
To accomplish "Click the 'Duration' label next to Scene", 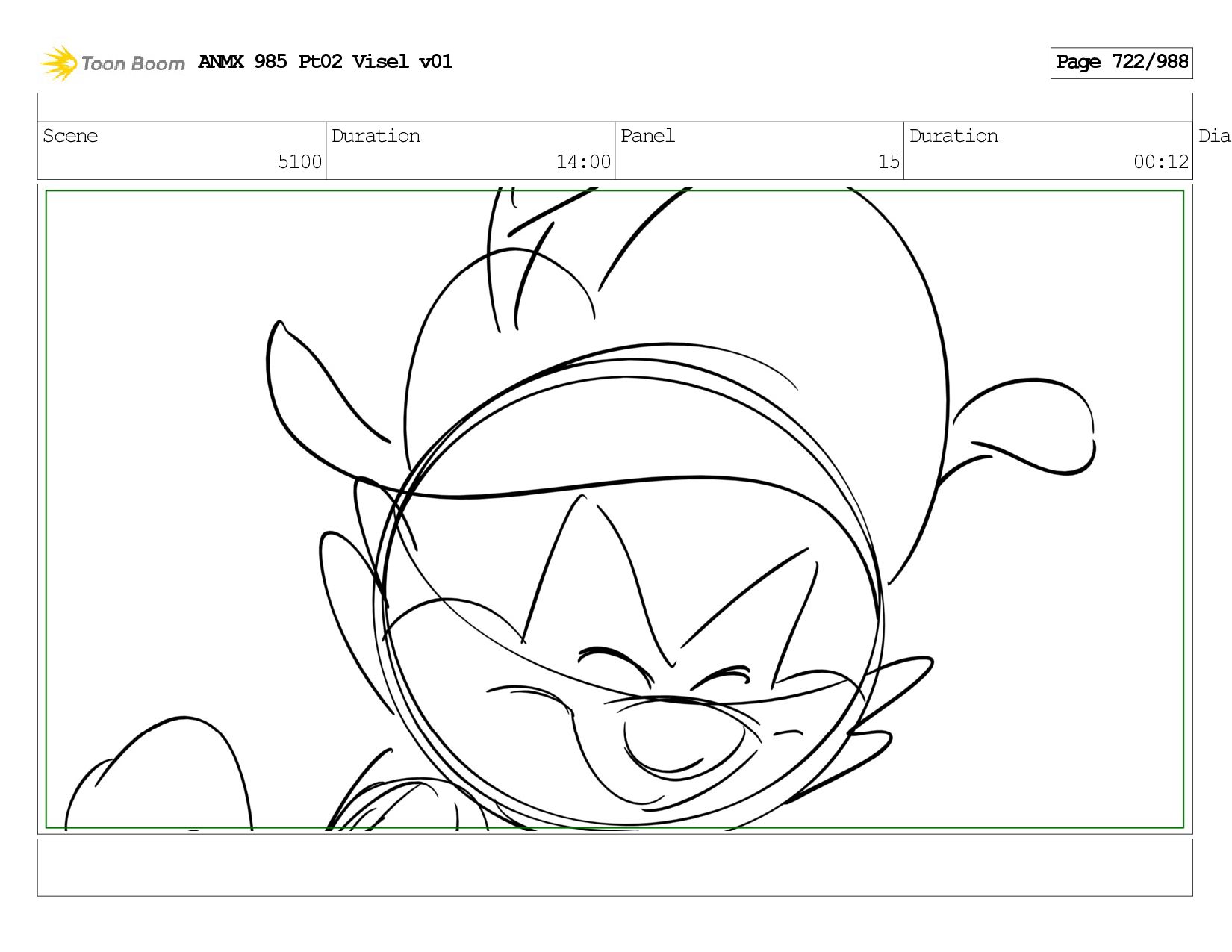I will point(376,136).
